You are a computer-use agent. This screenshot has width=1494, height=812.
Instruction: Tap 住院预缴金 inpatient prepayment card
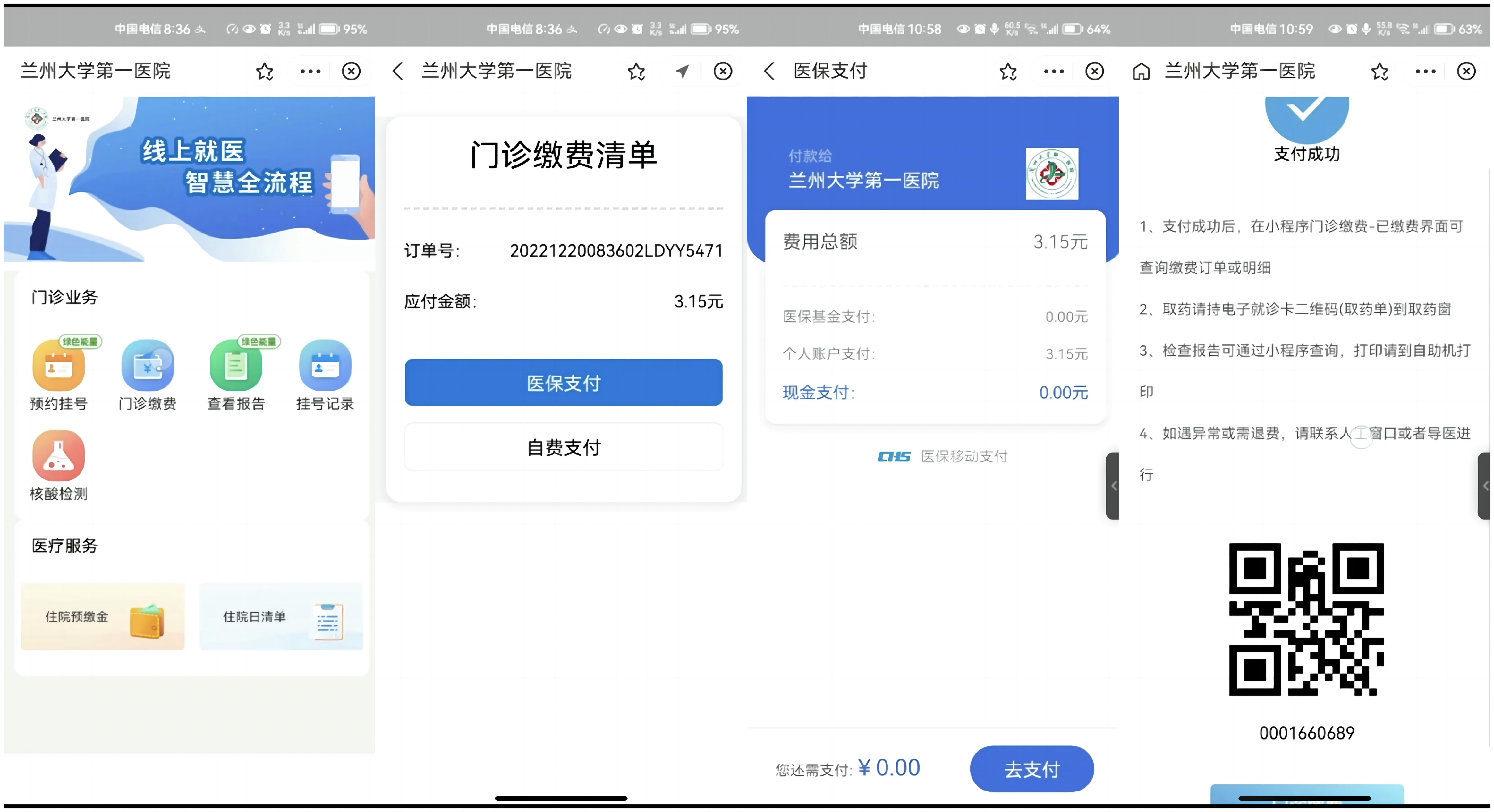[x=103, y=617]
